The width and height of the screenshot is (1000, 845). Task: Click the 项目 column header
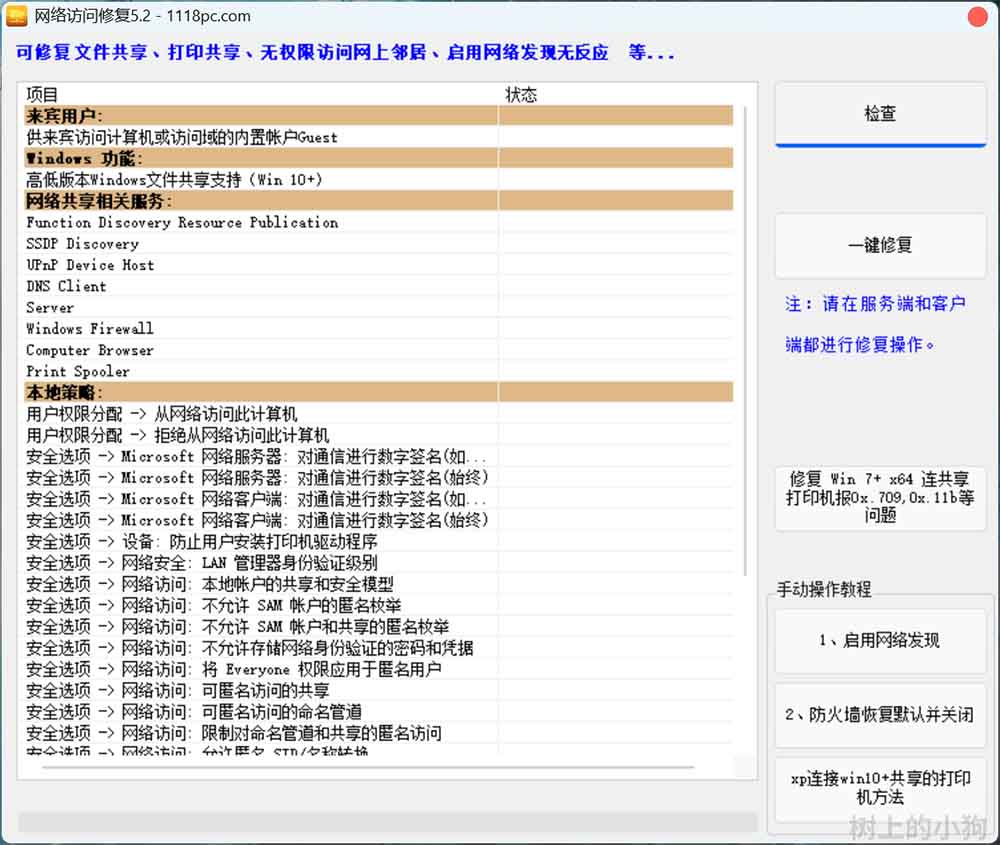[260, 95]
